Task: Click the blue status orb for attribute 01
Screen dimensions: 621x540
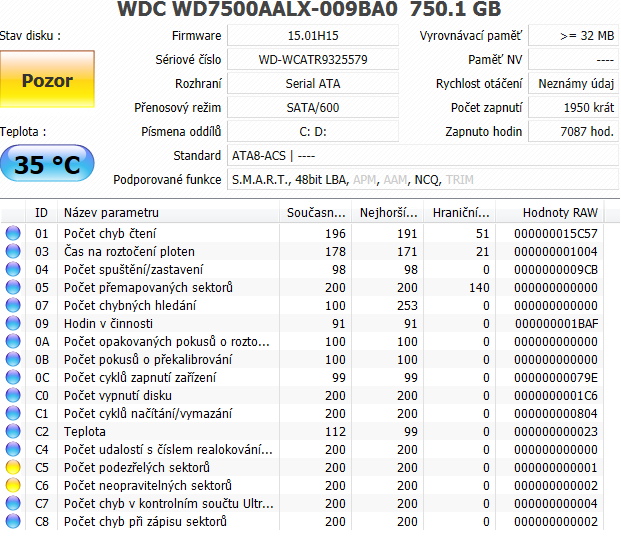Action: (x=13, y=233)
